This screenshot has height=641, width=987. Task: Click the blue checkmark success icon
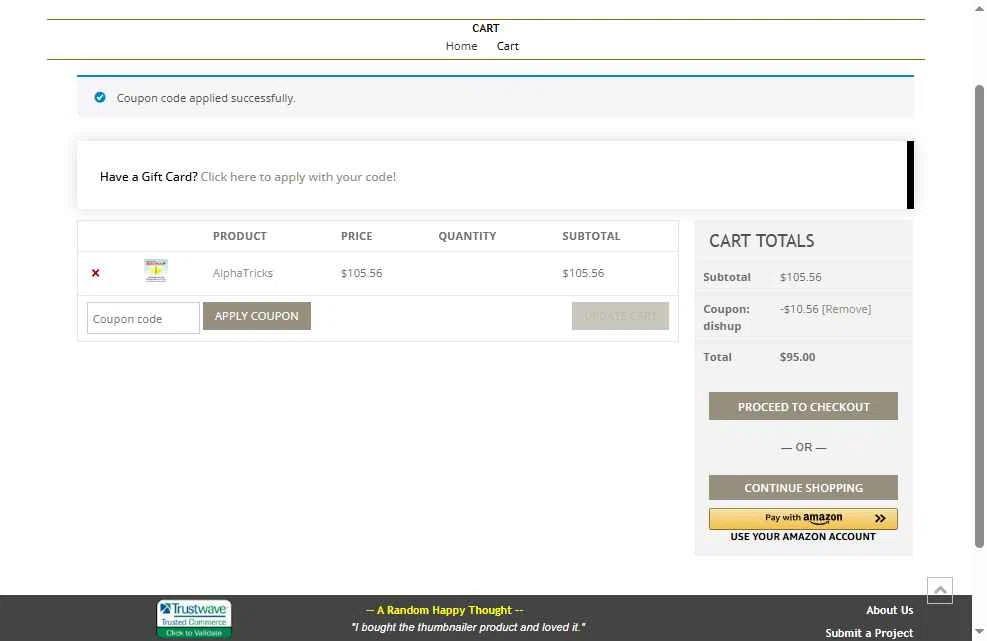tap(99, 97)
